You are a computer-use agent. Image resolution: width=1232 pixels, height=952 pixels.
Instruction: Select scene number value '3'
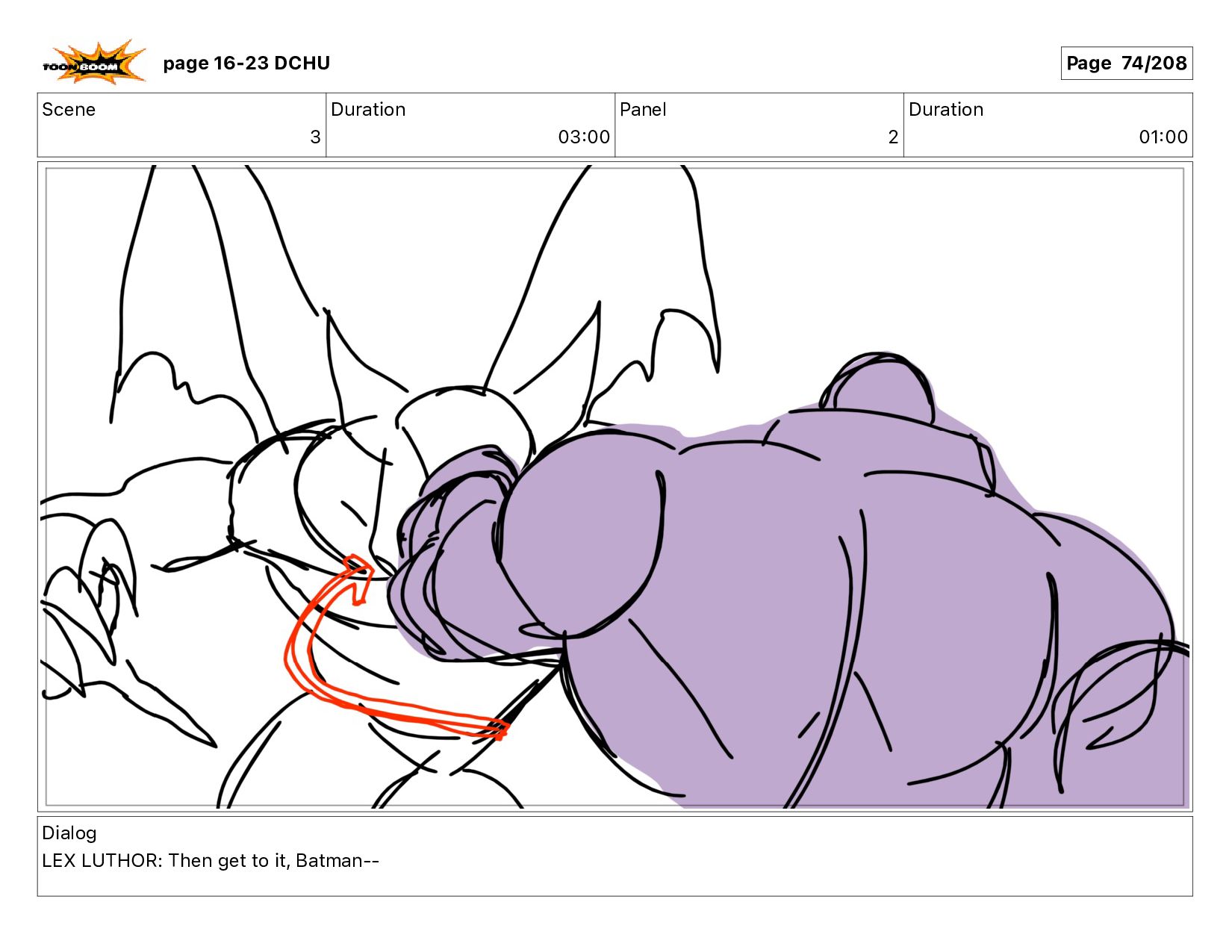(315, 137)
